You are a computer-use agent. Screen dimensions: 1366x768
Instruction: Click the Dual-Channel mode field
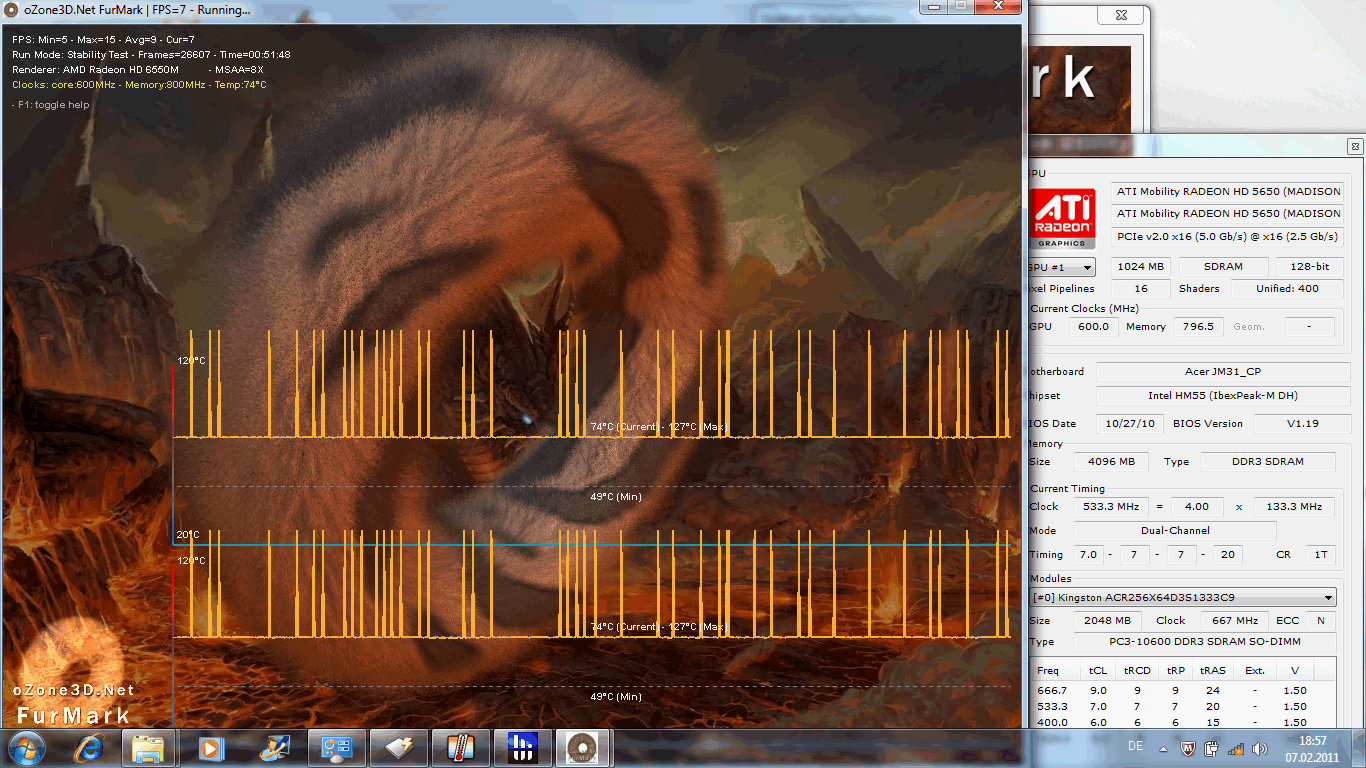point(1175,531)
